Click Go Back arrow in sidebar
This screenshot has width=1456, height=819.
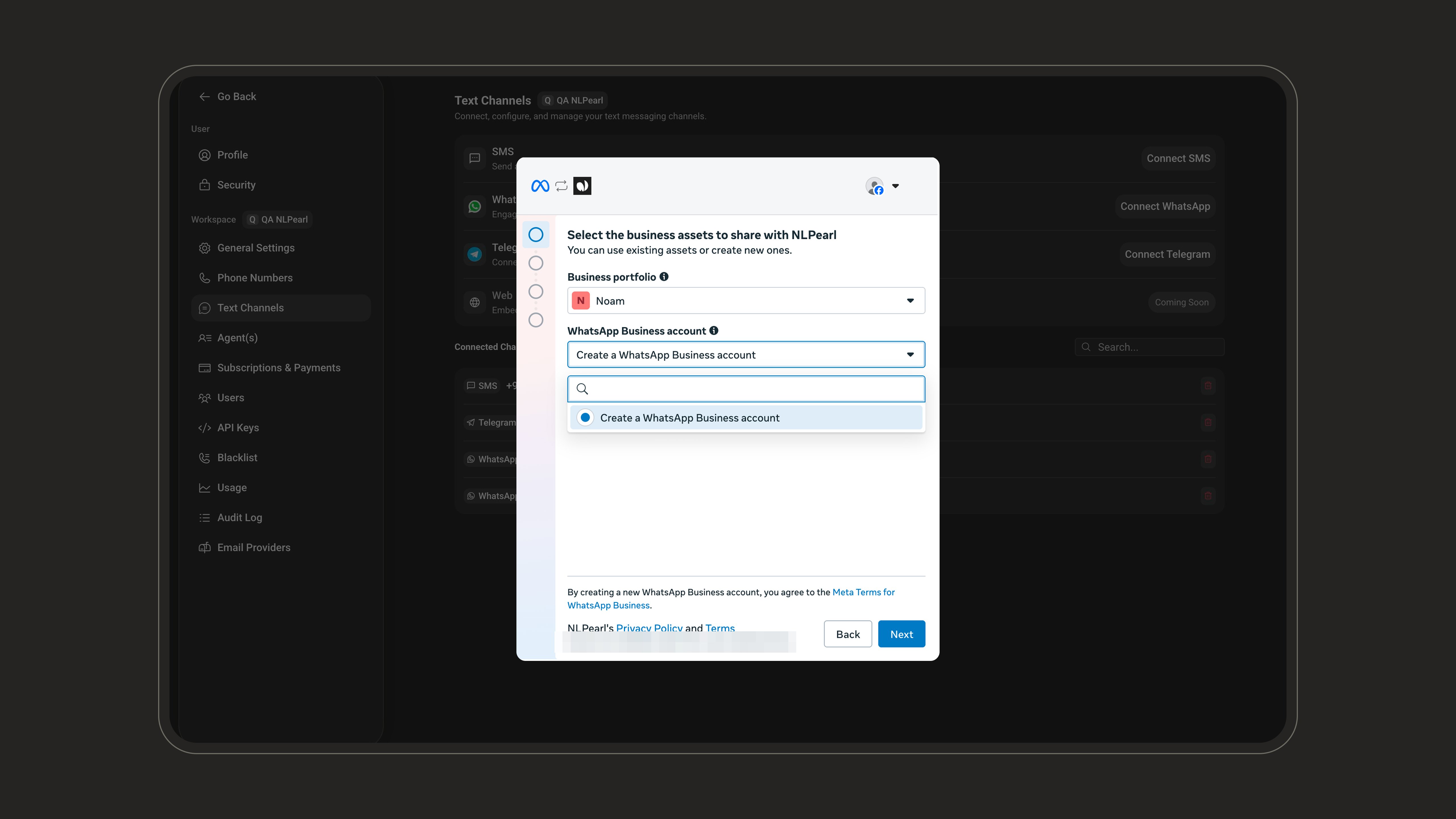[205, 97]
